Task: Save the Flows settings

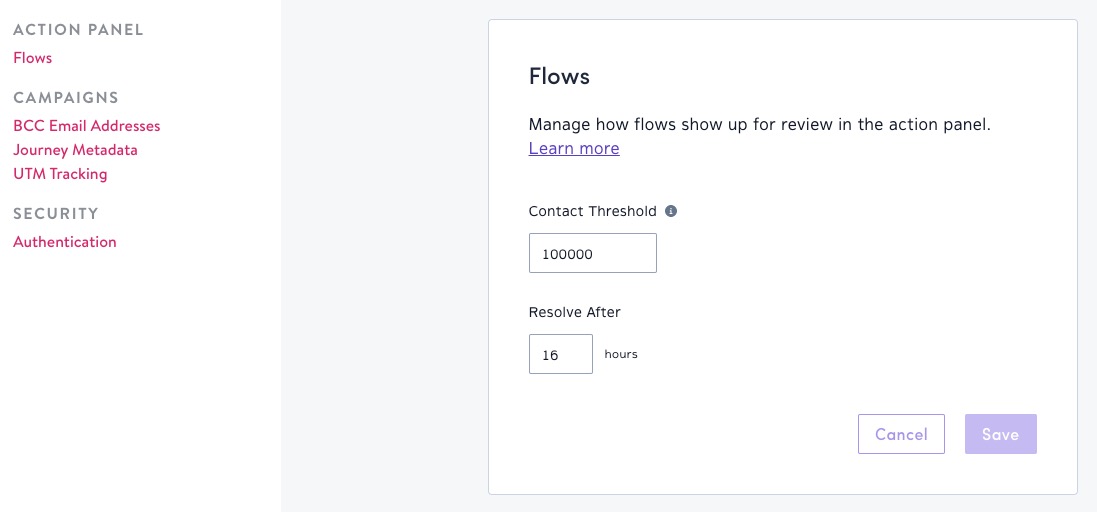Action: [x=1000, y=434]
